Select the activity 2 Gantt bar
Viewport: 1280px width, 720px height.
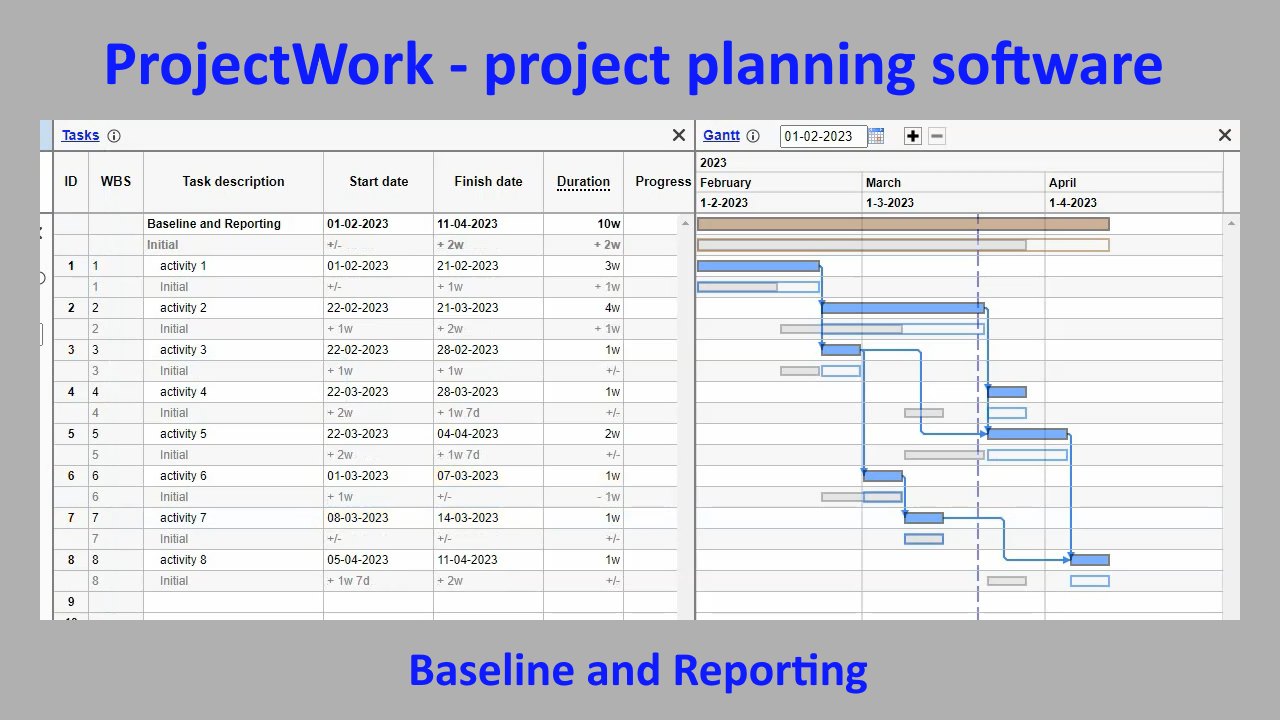(903, 308)
